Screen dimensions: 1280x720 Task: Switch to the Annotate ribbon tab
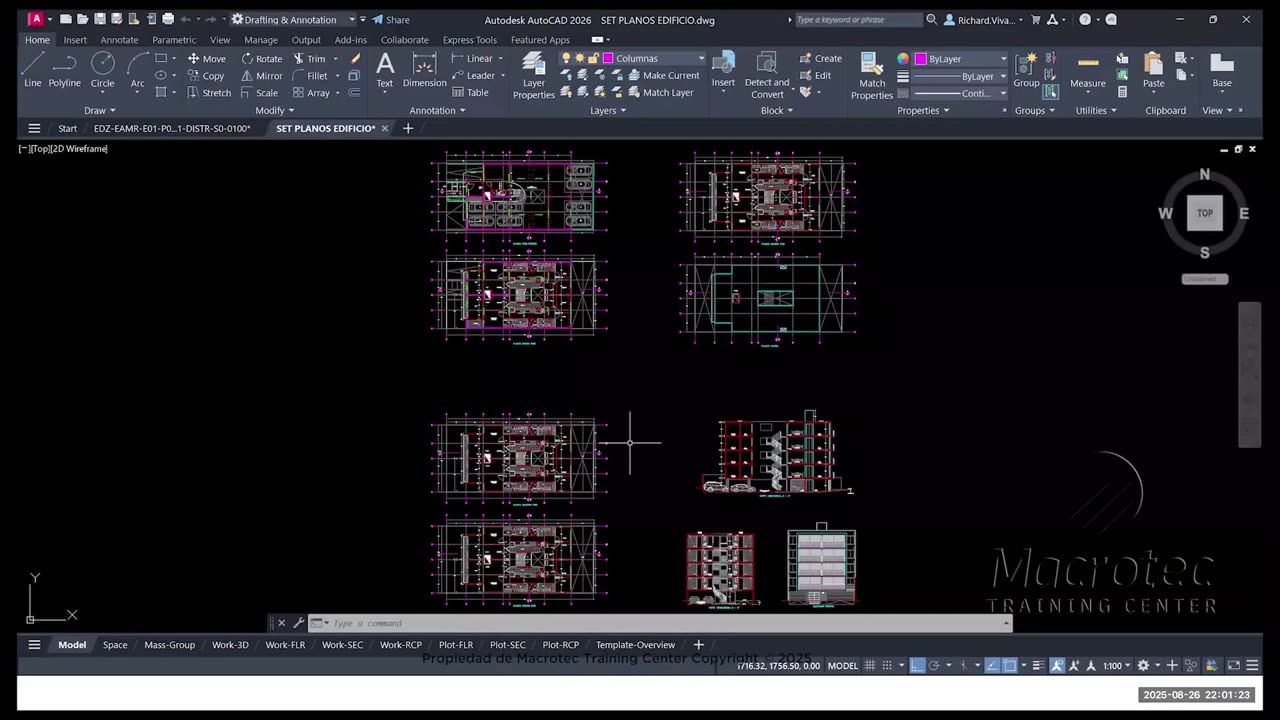point(119,40)
